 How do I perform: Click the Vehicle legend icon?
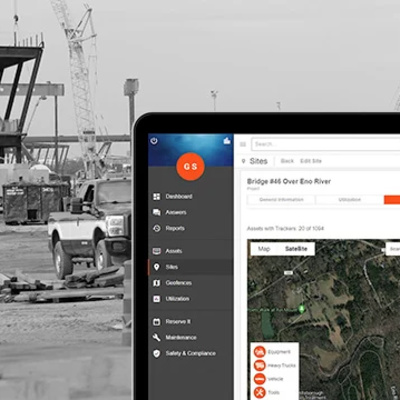tap(259, 379)
